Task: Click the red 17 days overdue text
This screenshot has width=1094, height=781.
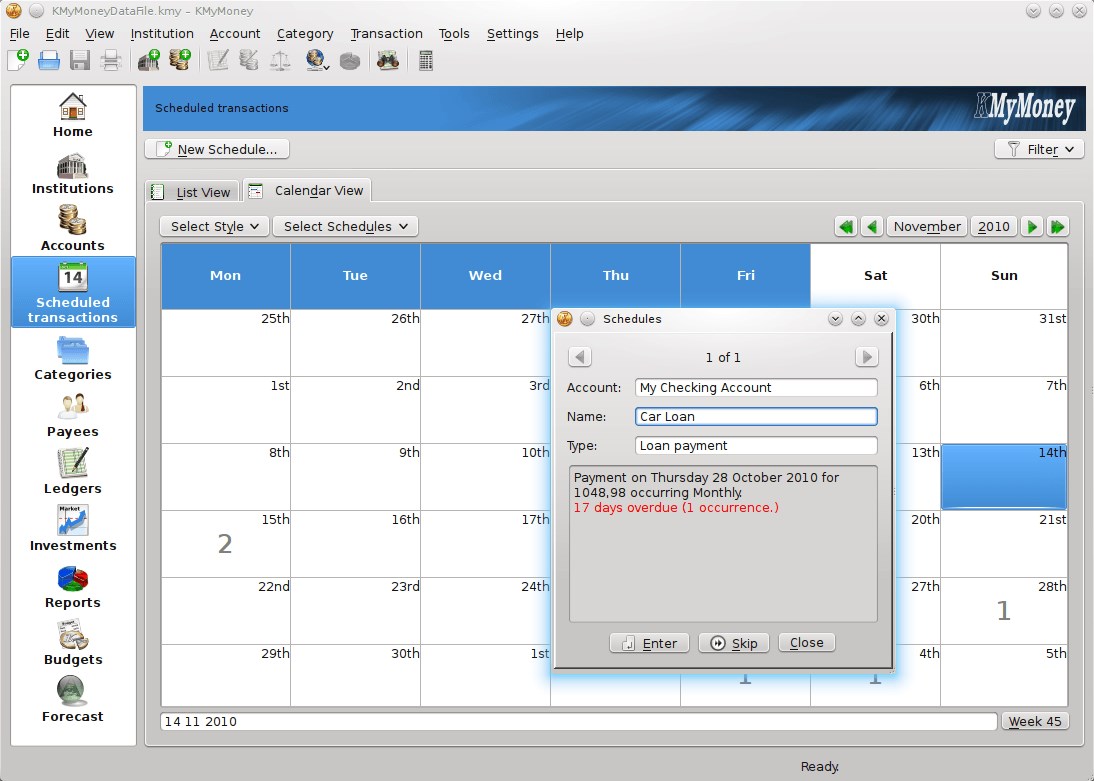Action: [676, 507]
